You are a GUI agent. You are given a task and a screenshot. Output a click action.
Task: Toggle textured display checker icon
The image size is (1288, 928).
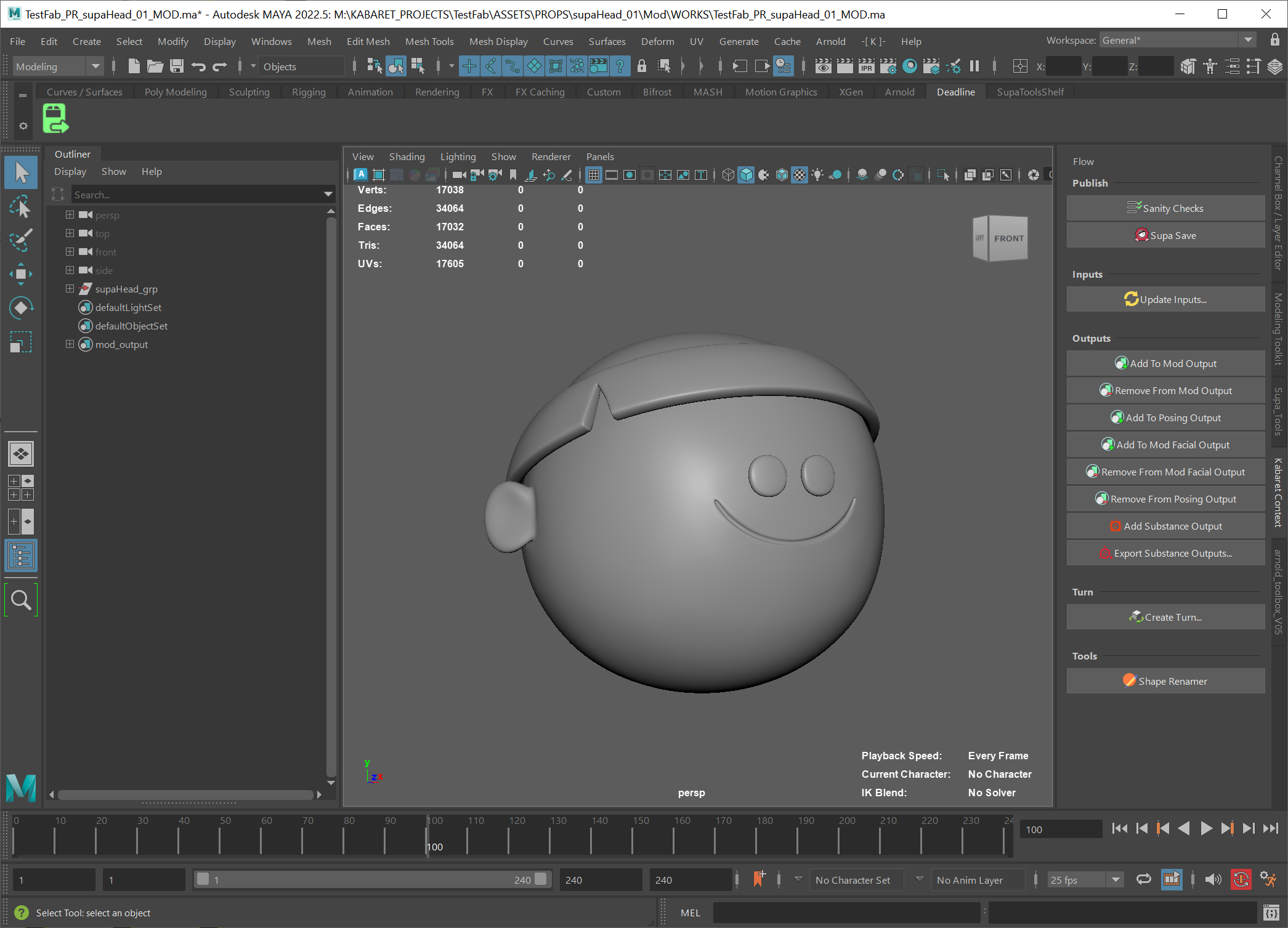point(800,175)
